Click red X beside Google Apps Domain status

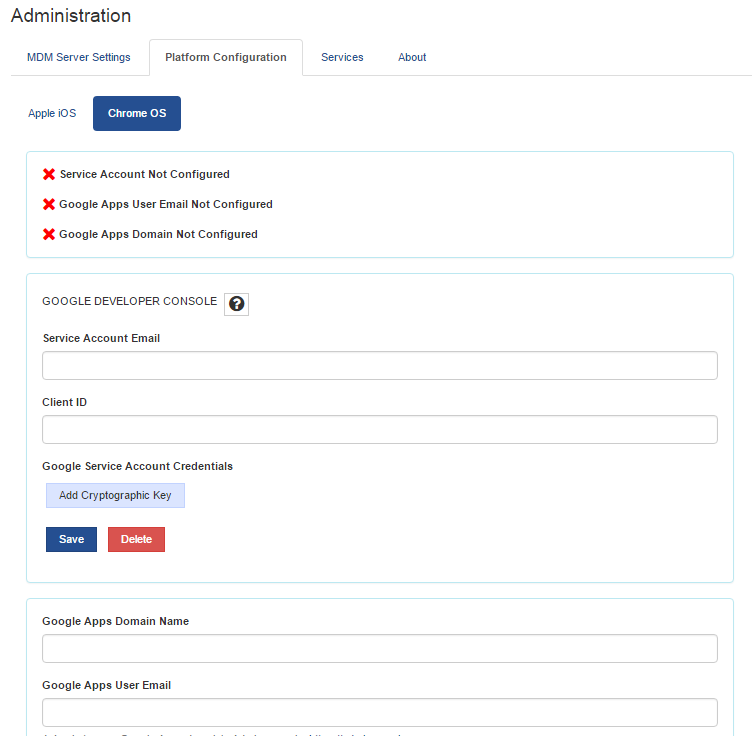[49, 234]
